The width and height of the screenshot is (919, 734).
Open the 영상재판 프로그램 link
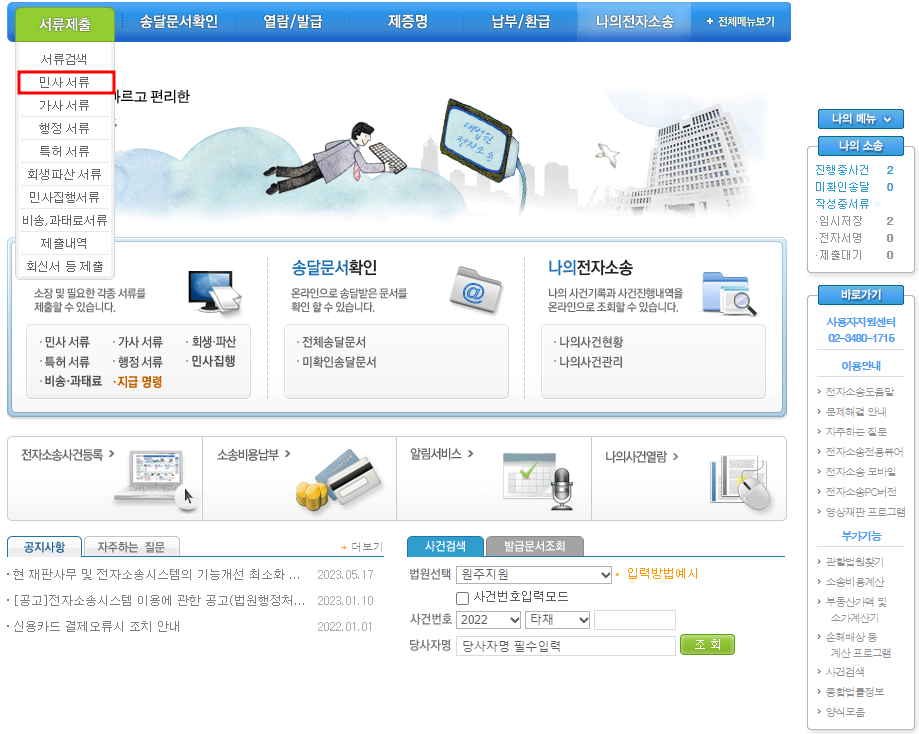click(x=865, y=512)
